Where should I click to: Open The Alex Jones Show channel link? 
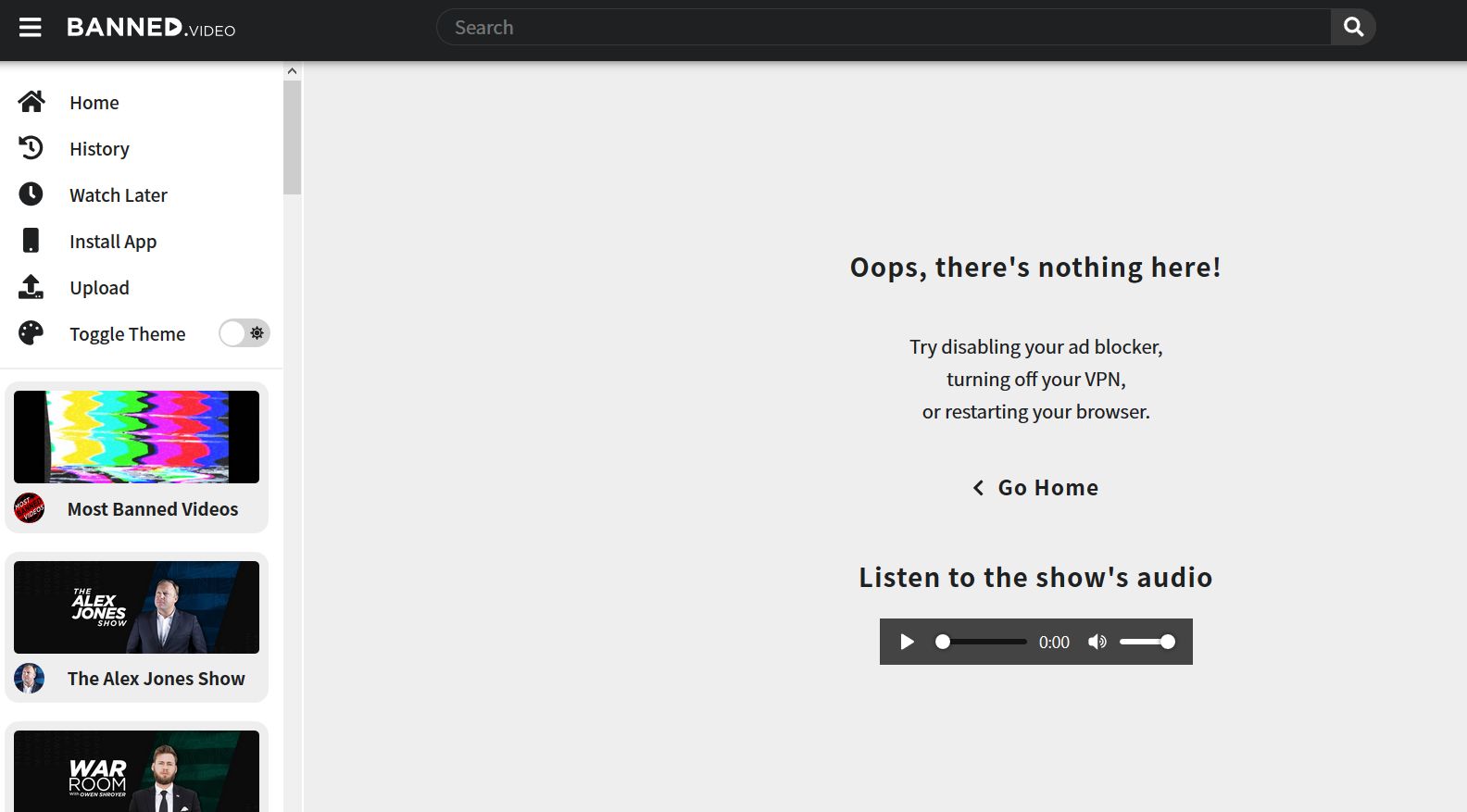click(x=157, y=679)
